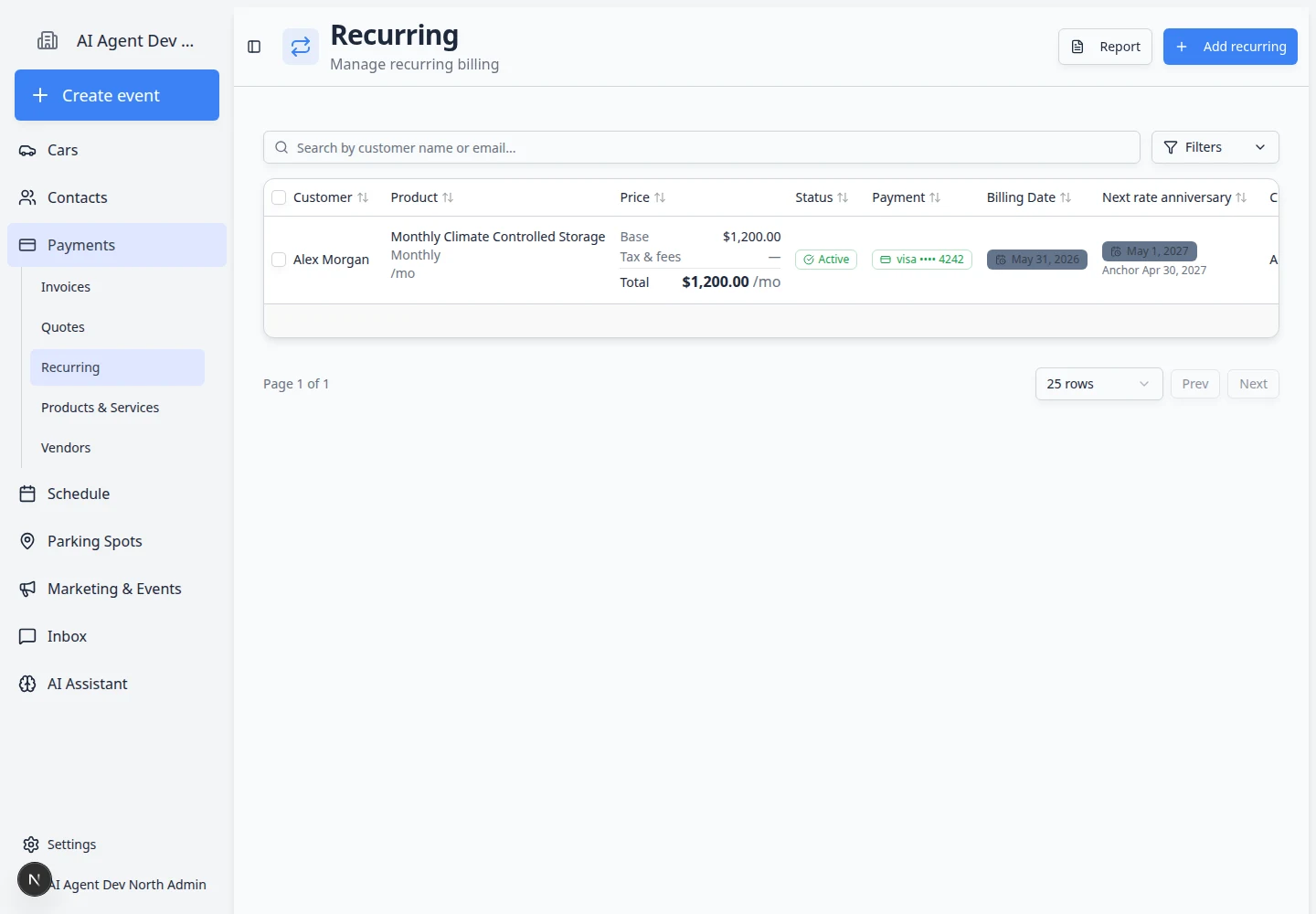Screen dimensions: 1316x914
Task: Click the May 1, 2027 anniversary badge
Action: (1150, 251)
